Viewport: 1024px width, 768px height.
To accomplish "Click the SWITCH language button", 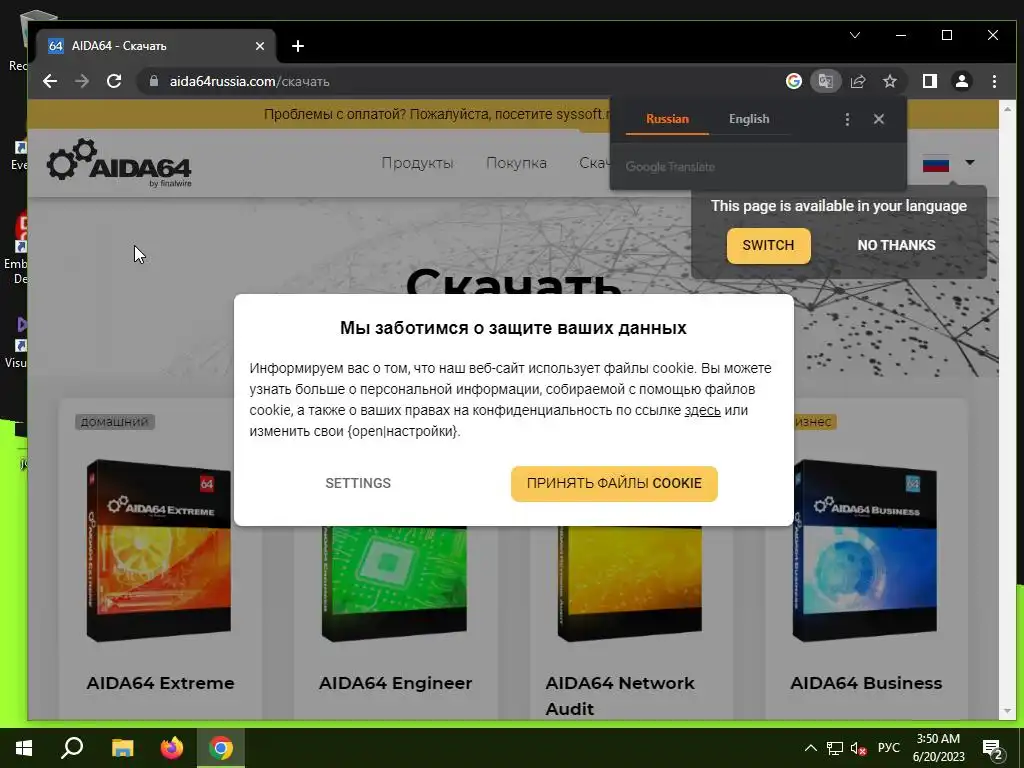I will coord(768,246).
